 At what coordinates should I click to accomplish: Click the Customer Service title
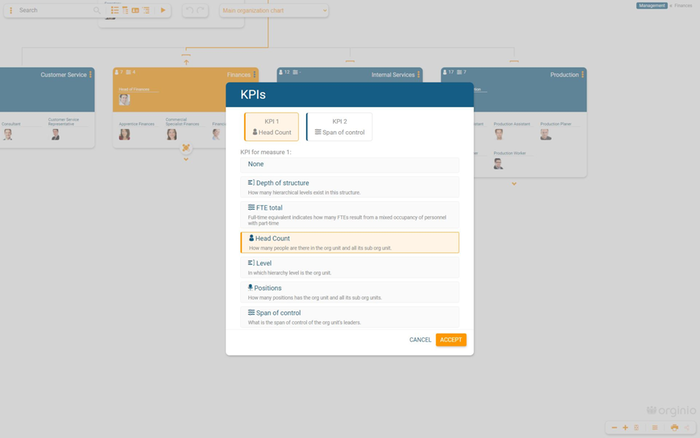63,75
